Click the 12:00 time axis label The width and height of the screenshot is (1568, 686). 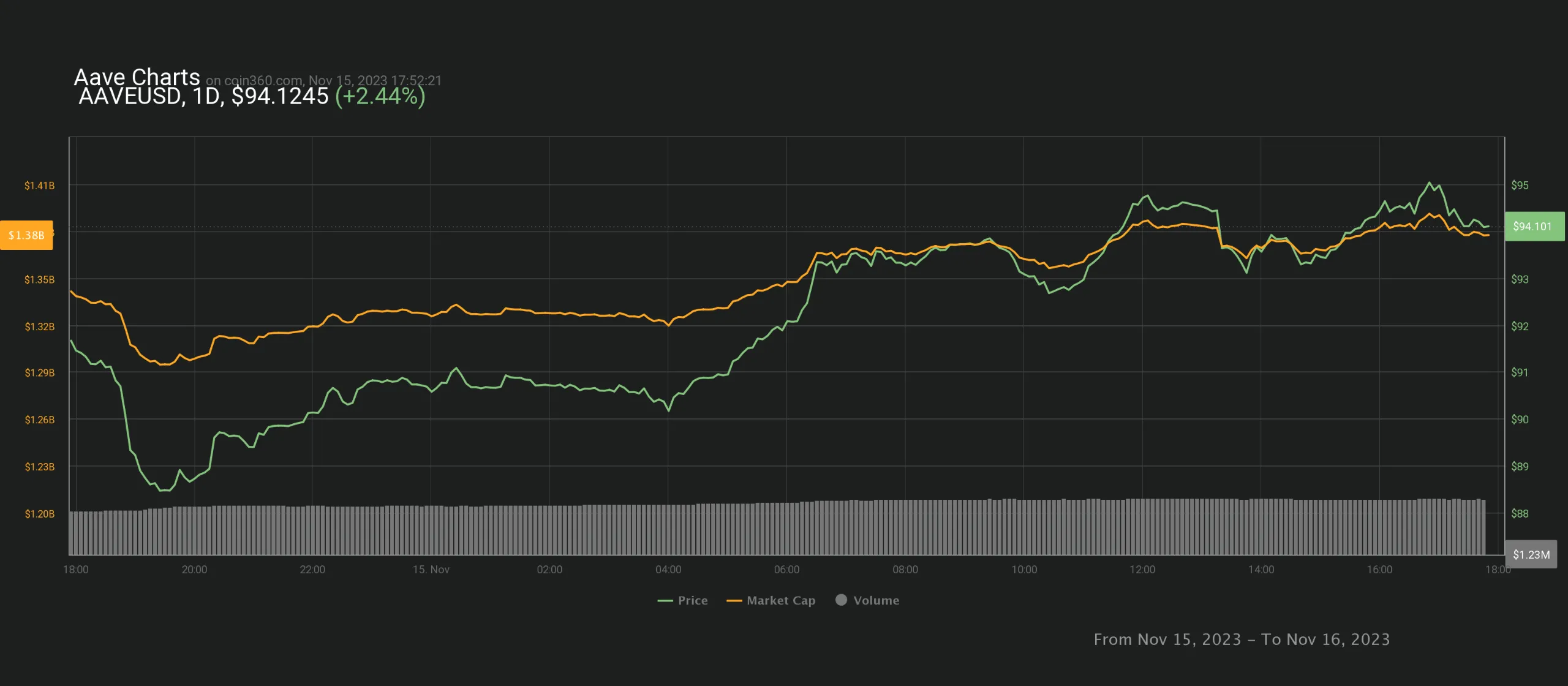tap(1142, 570)
